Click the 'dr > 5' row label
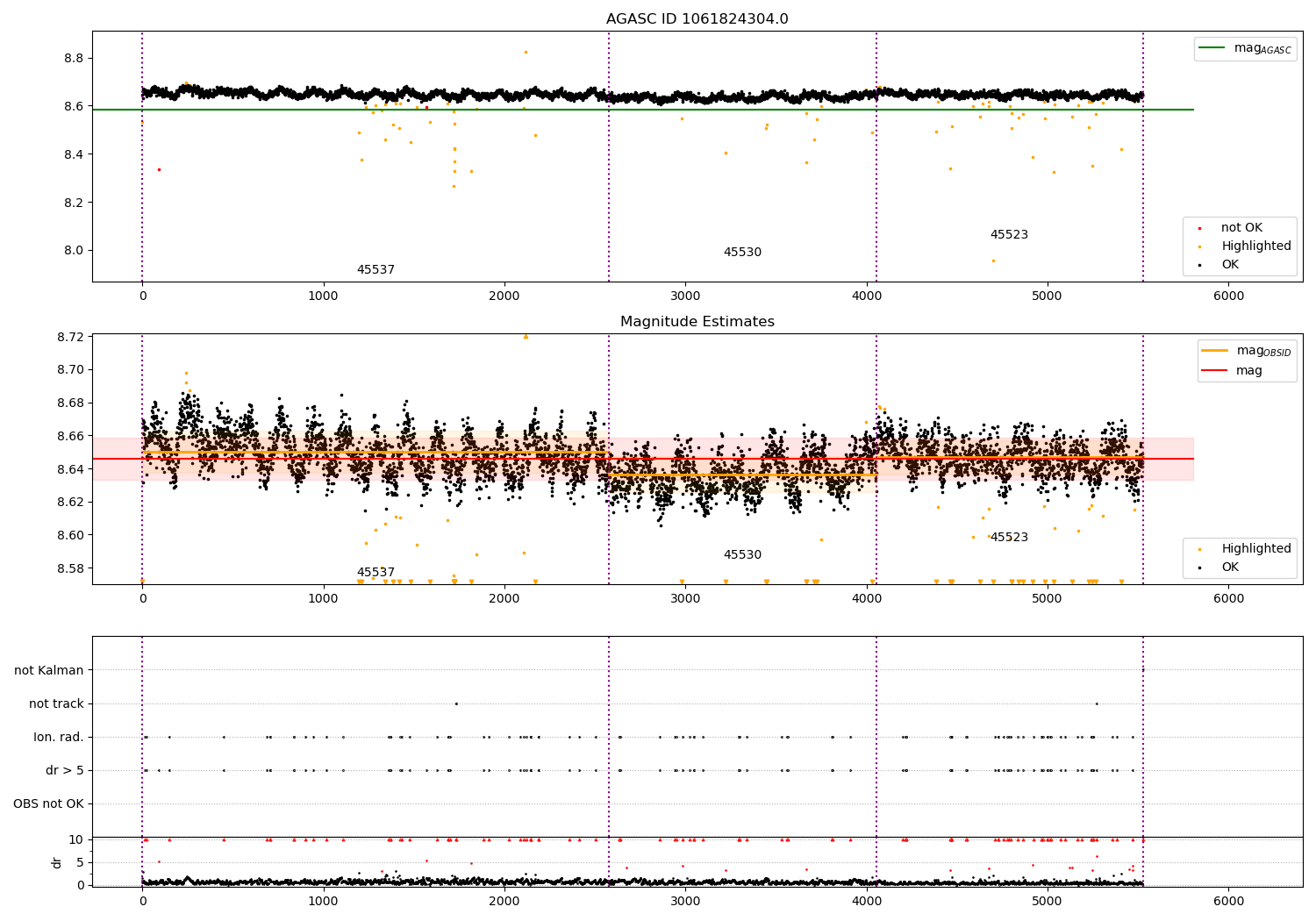1316x921 pixels. 65,770
